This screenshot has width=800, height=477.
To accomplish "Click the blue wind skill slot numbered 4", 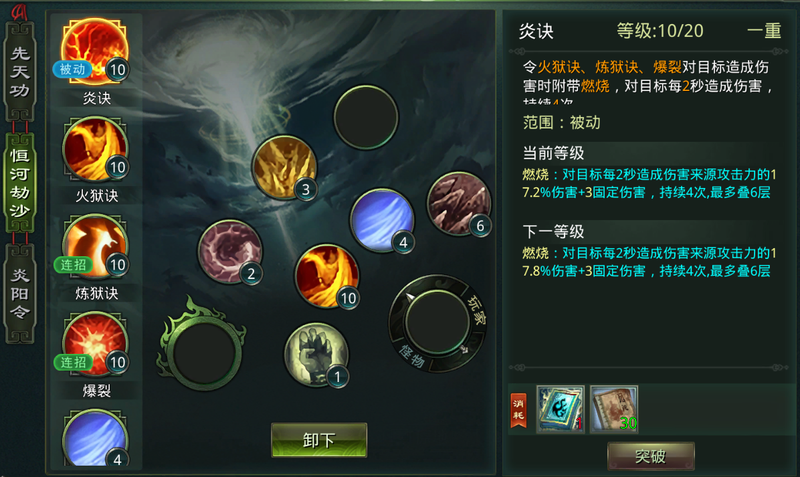I will point(382,220).
